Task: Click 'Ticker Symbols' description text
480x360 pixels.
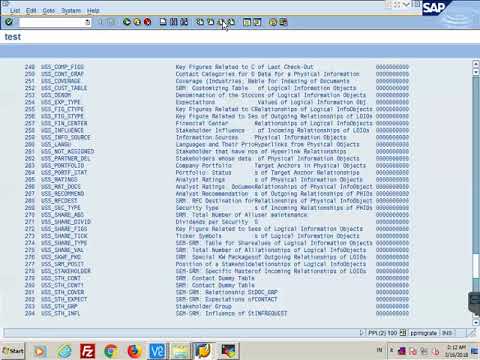Action: pos(199,236)
